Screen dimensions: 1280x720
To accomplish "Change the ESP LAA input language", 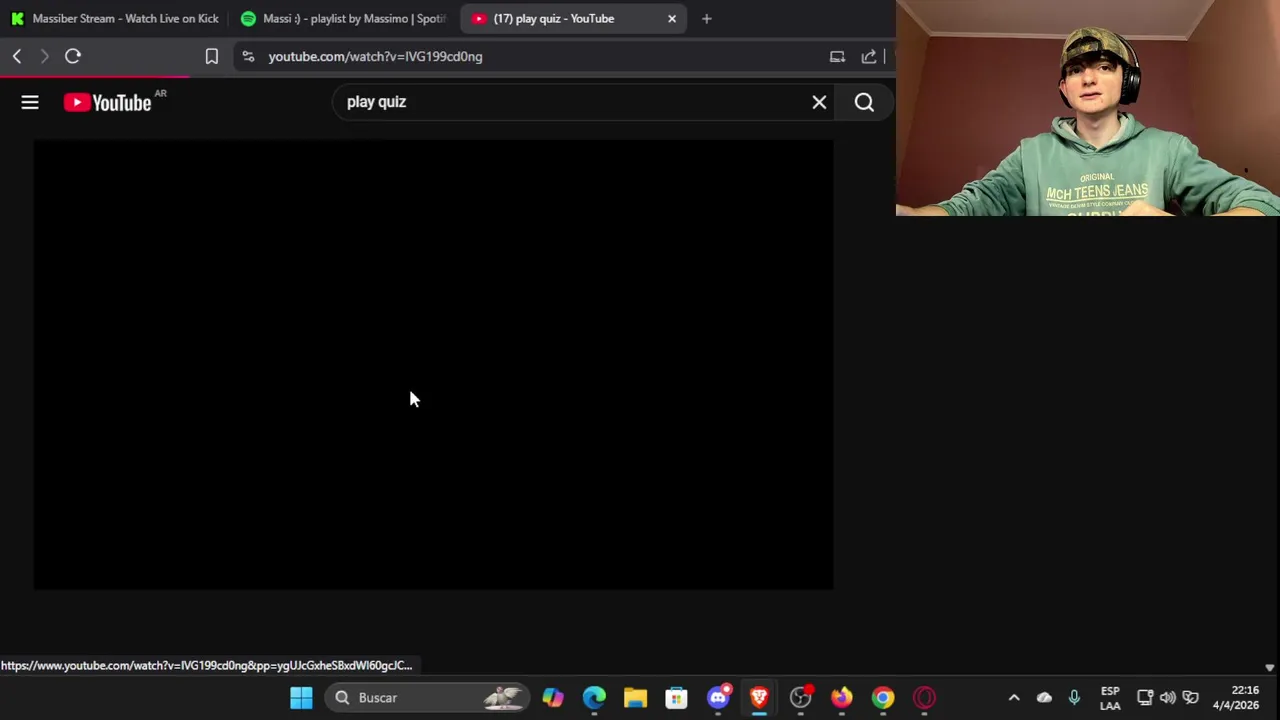I will pyautogui.click(x=1110, y=698).
